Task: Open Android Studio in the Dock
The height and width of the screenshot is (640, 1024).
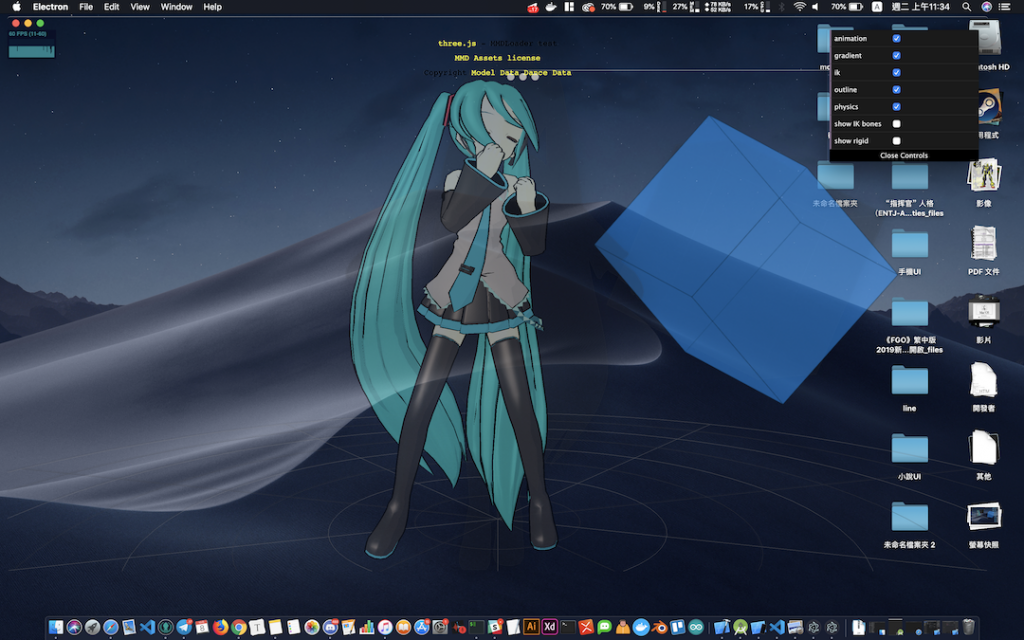Action: [x=741, y=627]
